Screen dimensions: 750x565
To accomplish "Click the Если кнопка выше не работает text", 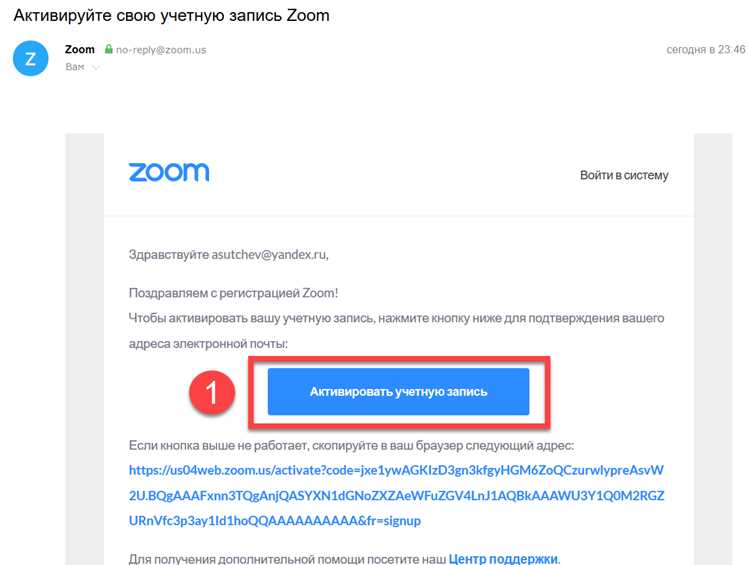I will pyautogui.click(x=351, y=445).
